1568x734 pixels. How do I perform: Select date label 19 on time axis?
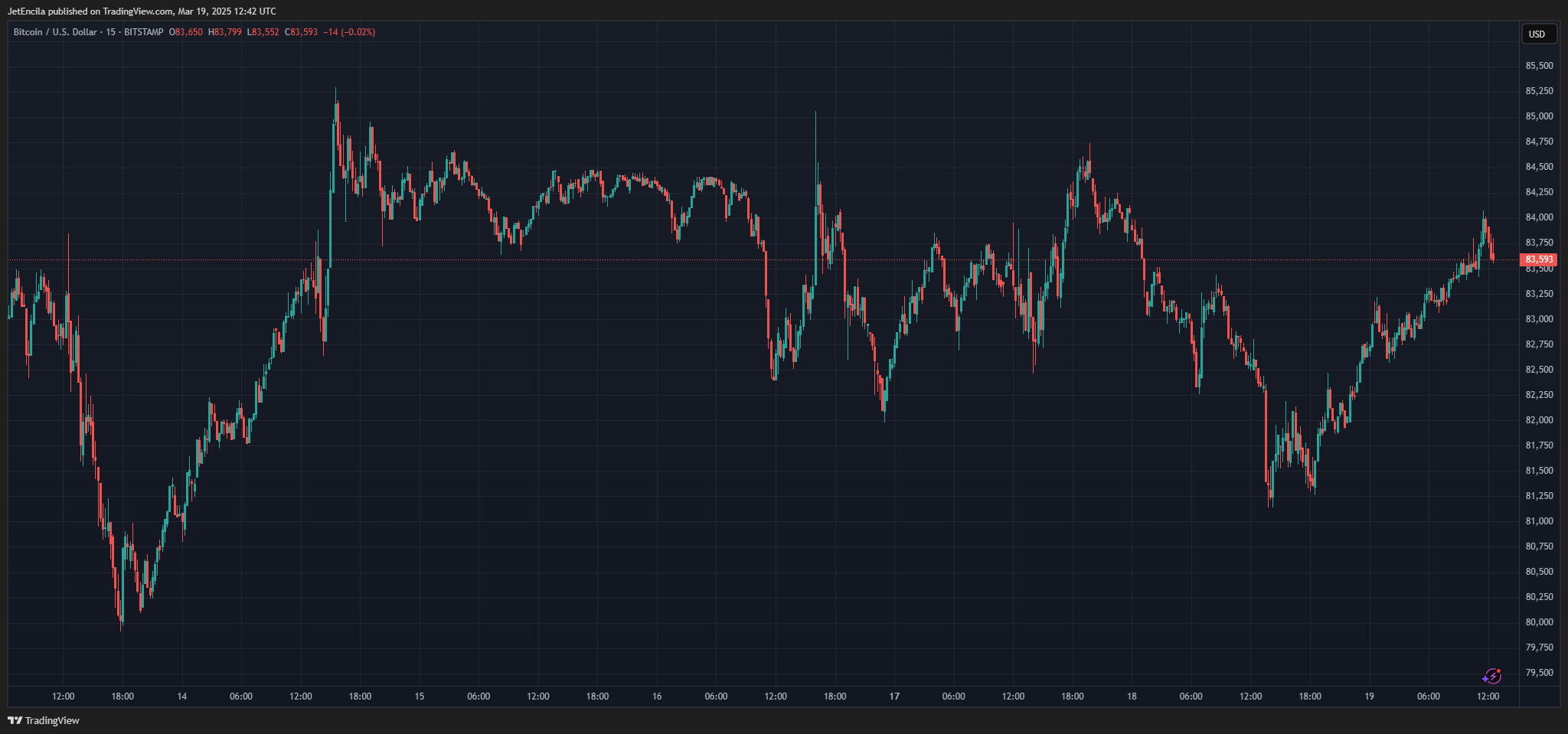tap(1369, 696)
